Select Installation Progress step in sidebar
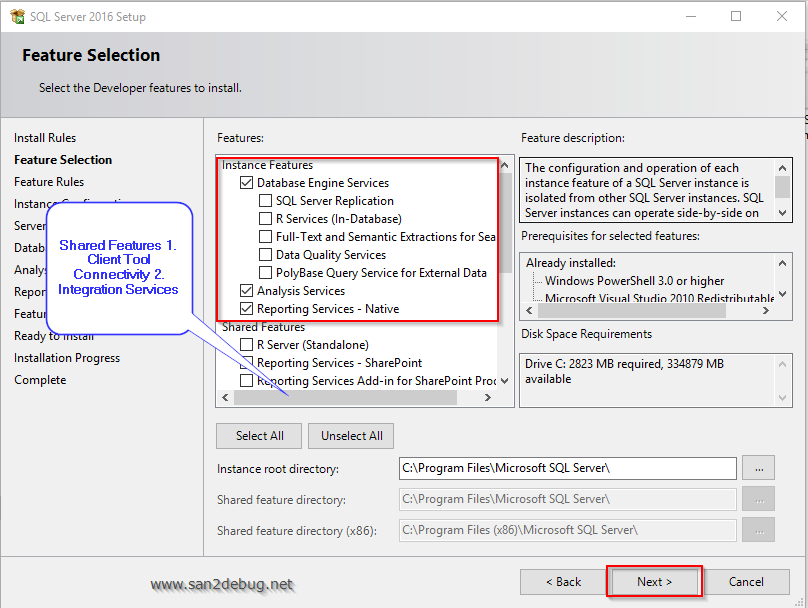 (67, 358)
